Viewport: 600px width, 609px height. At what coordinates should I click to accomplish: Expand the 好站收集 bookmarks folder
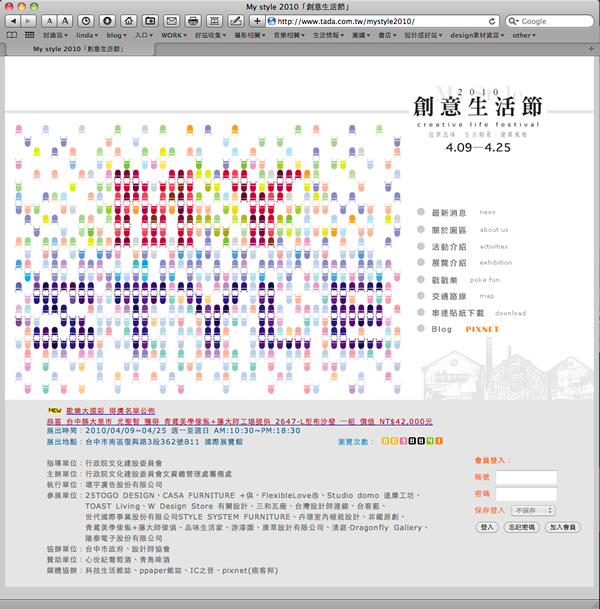point(210,35)
